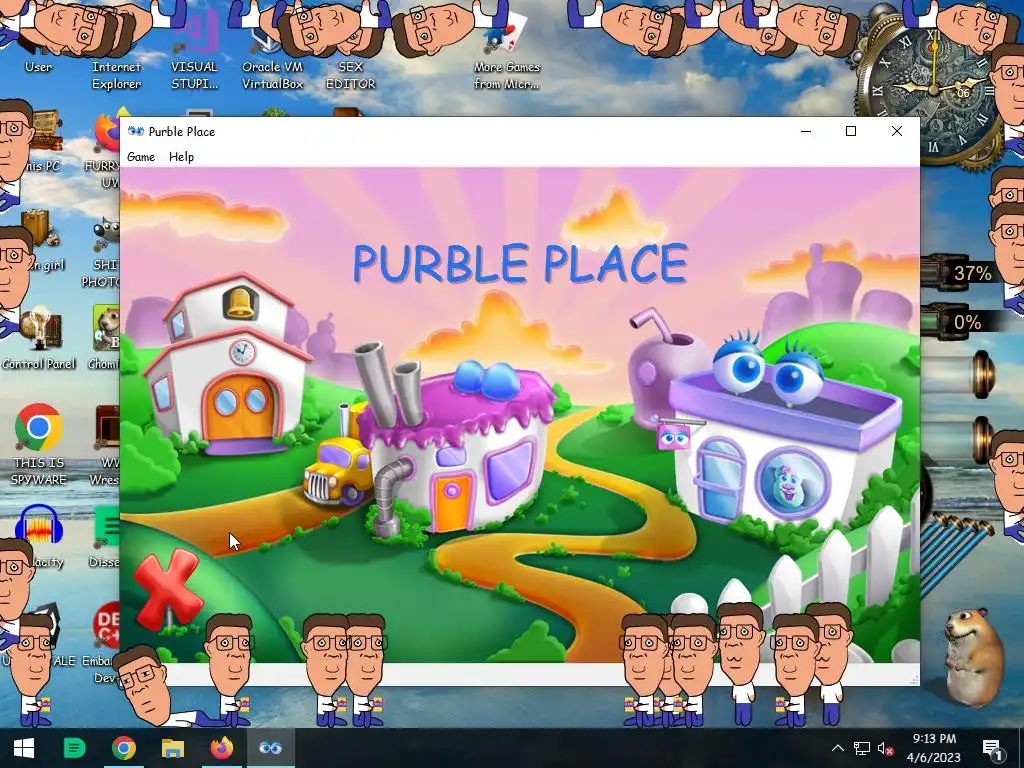
Task: Open the green chat app in taskbar
Action: coord(74,748)
